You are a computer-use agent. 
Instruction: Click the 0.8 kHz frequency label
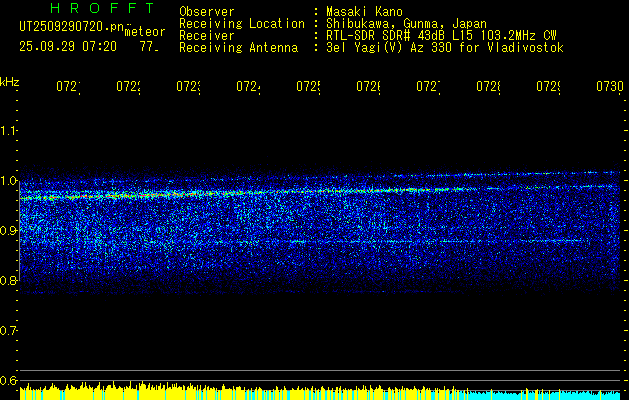(8, 280)
